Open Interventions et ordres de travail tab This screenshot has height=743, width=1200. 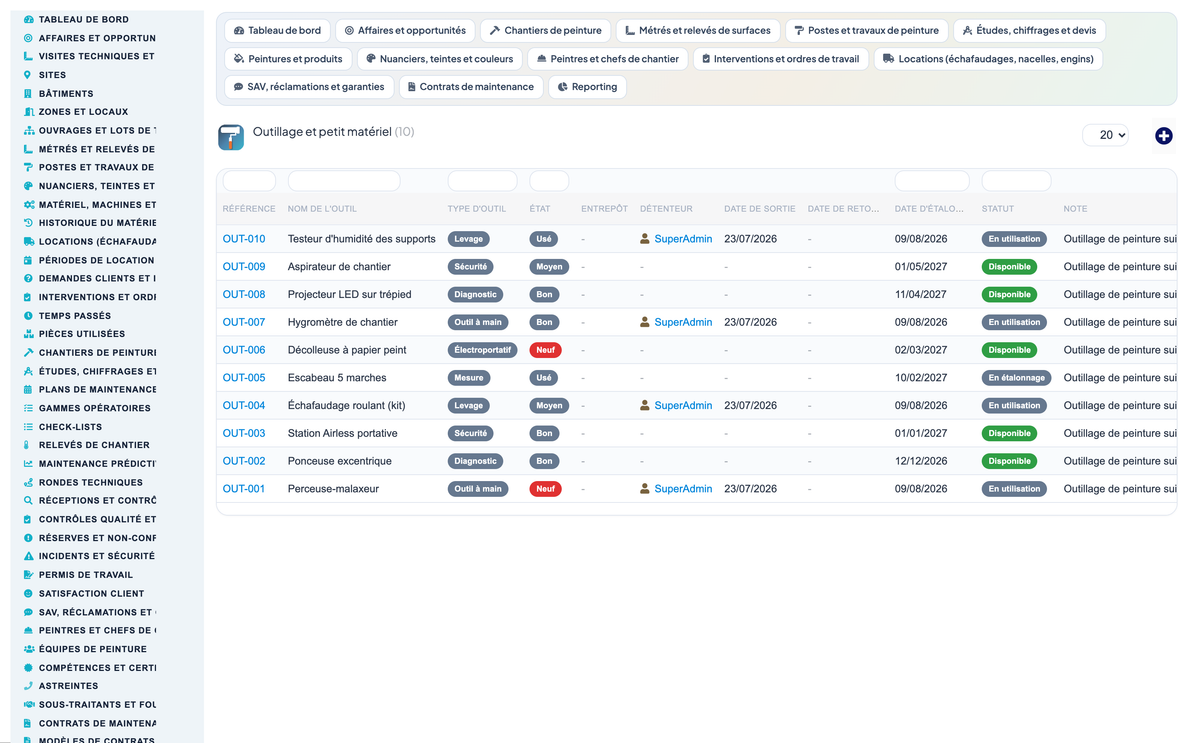[x=781, y=59]
